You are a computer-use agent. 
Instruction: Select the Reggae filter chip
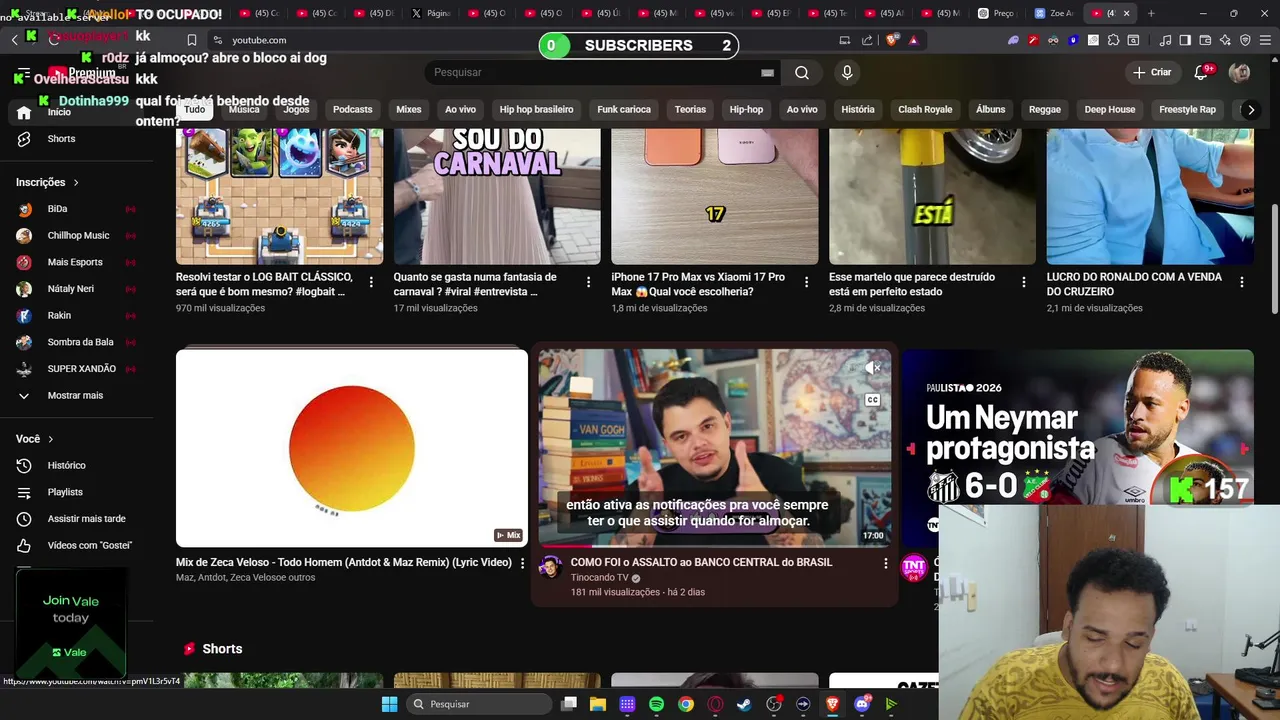click(x=1044, y=109)
